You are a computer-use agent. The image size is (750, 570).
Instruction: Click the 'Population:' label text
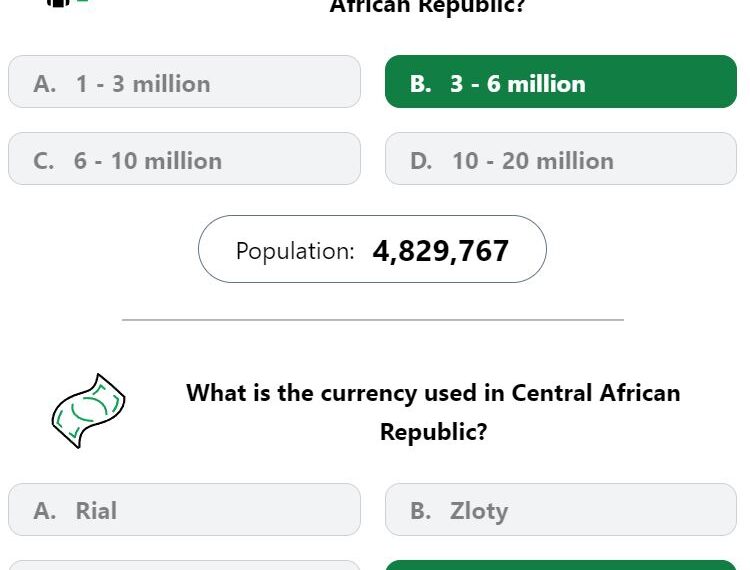tap(295, 251)
